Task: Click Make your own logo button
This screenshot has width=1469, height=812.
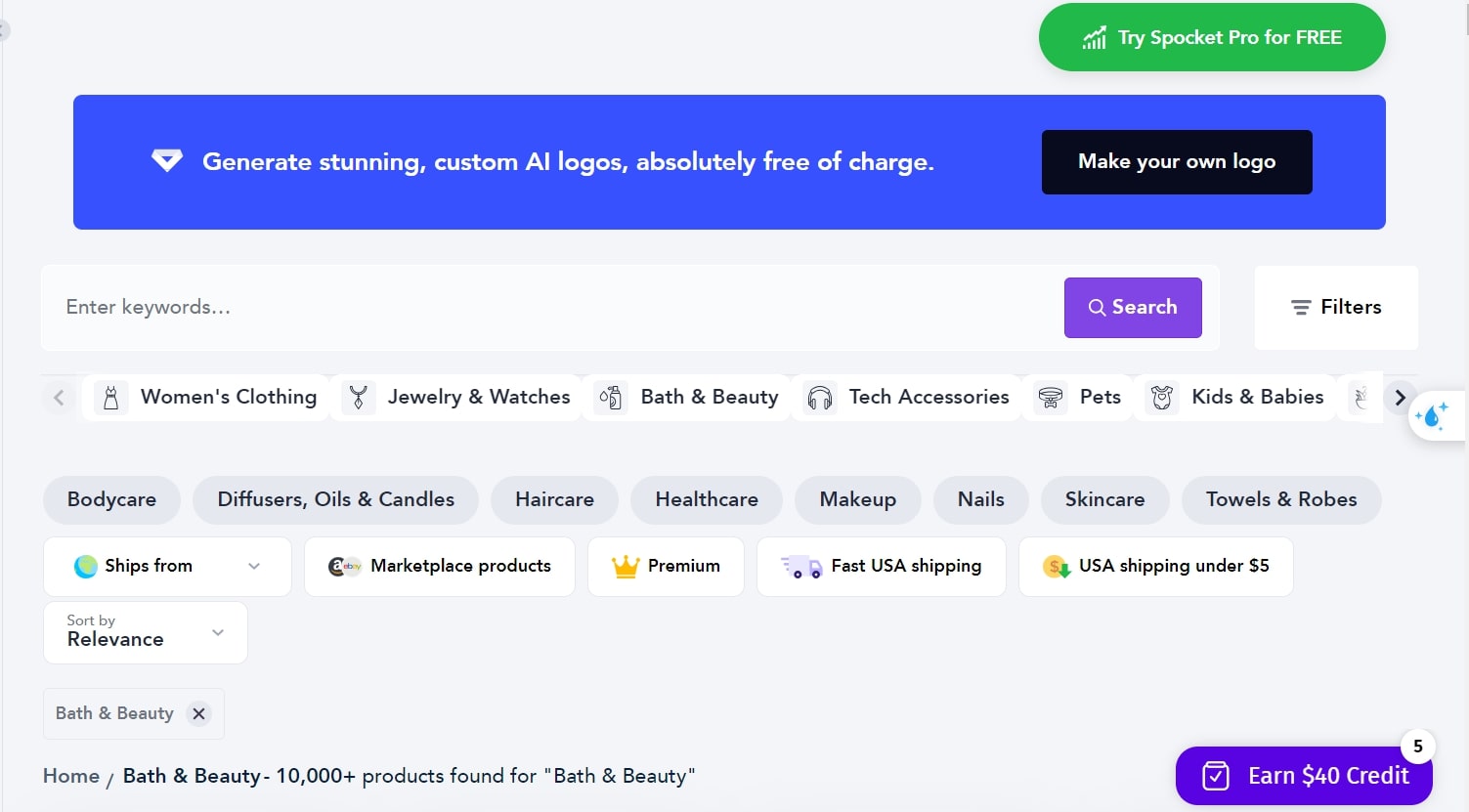Action: pyautogui.click(x=1177, y=162)
